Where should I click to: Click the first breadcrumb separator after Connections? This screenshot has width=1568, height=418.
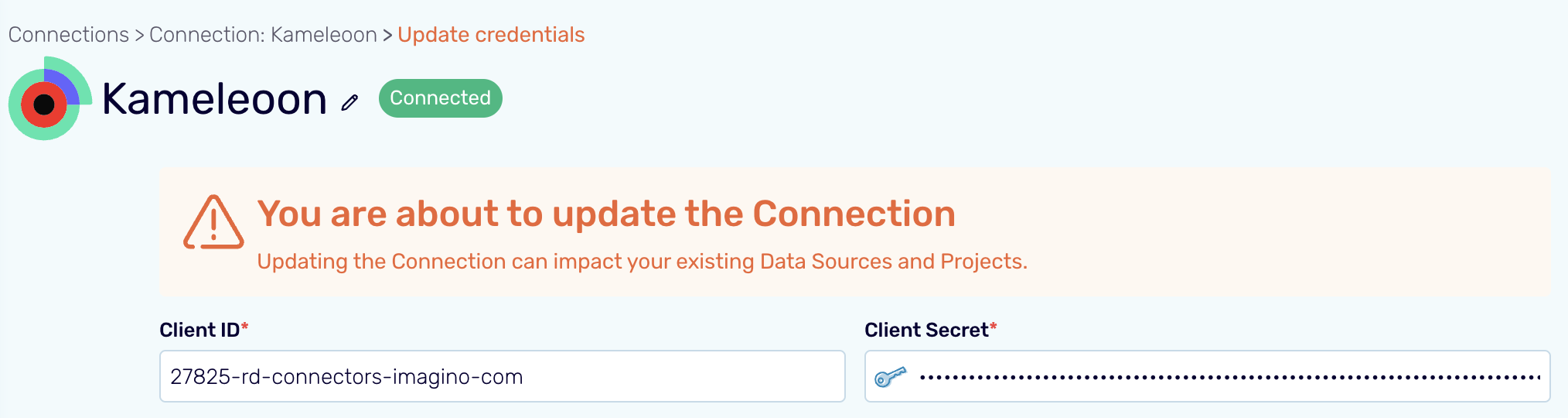coord(139,35)
